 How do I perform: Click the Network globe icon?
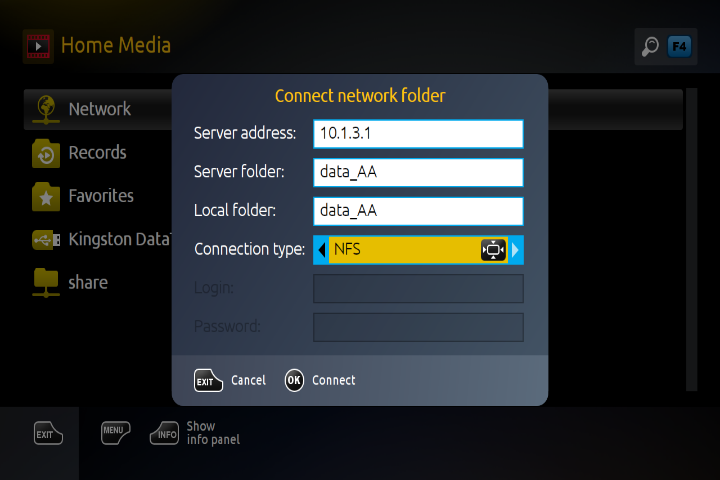[45, 109]
